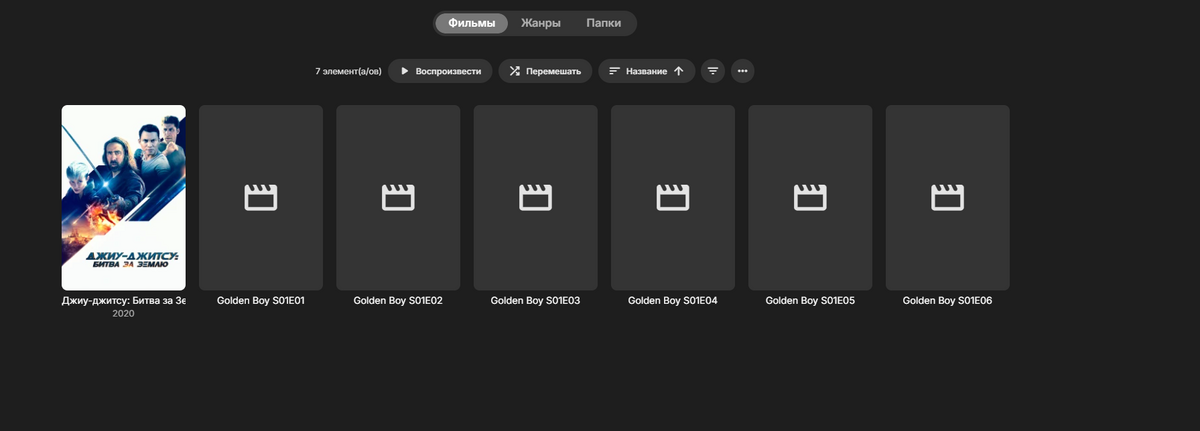The image size is (1200, 431).
Task: Click the Golden Boy S01E03 title text
Action: 536,300
